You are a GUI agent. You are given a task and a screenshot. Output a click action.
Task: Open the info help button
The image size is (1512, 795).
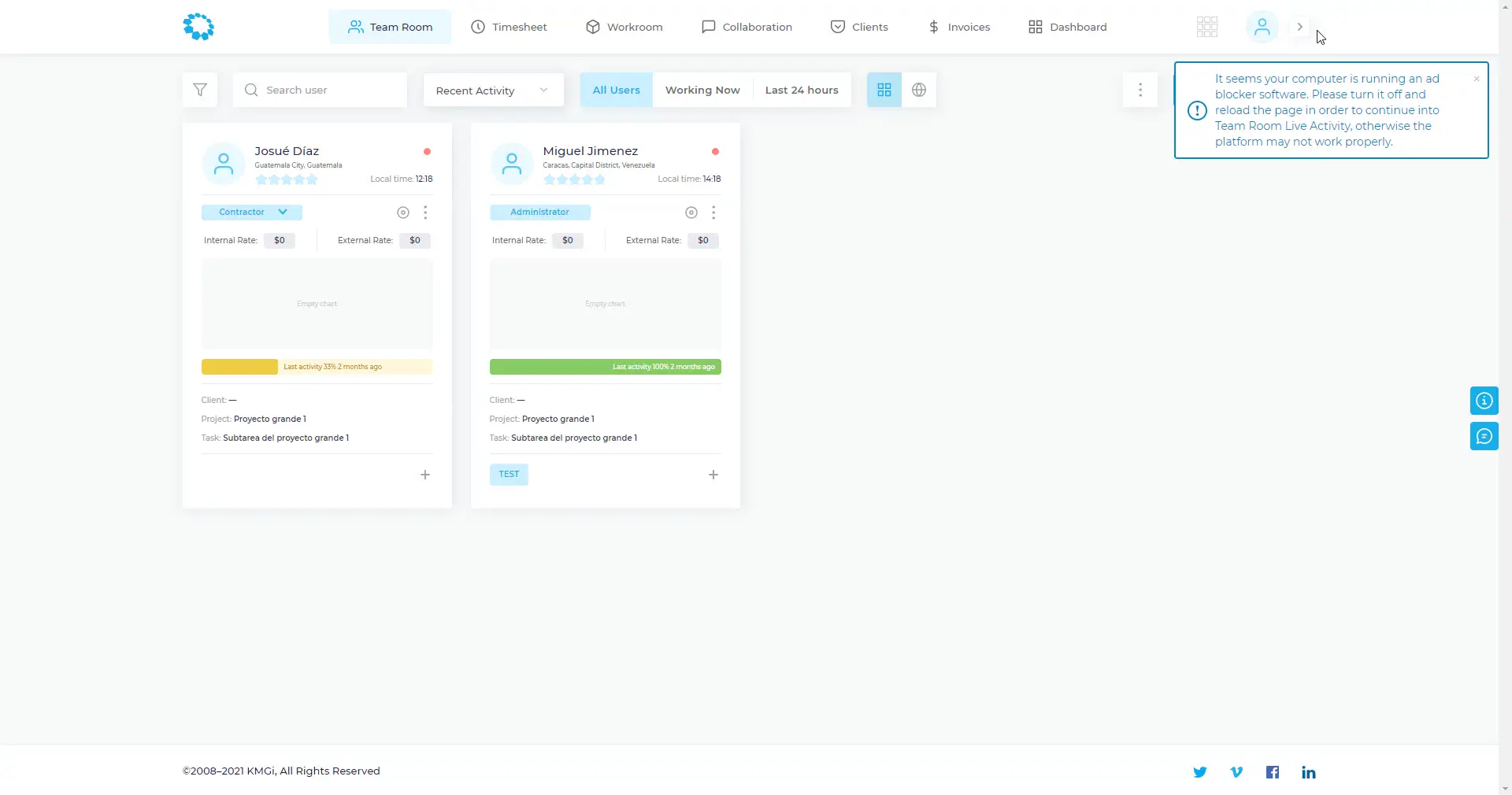point(1484,401)
